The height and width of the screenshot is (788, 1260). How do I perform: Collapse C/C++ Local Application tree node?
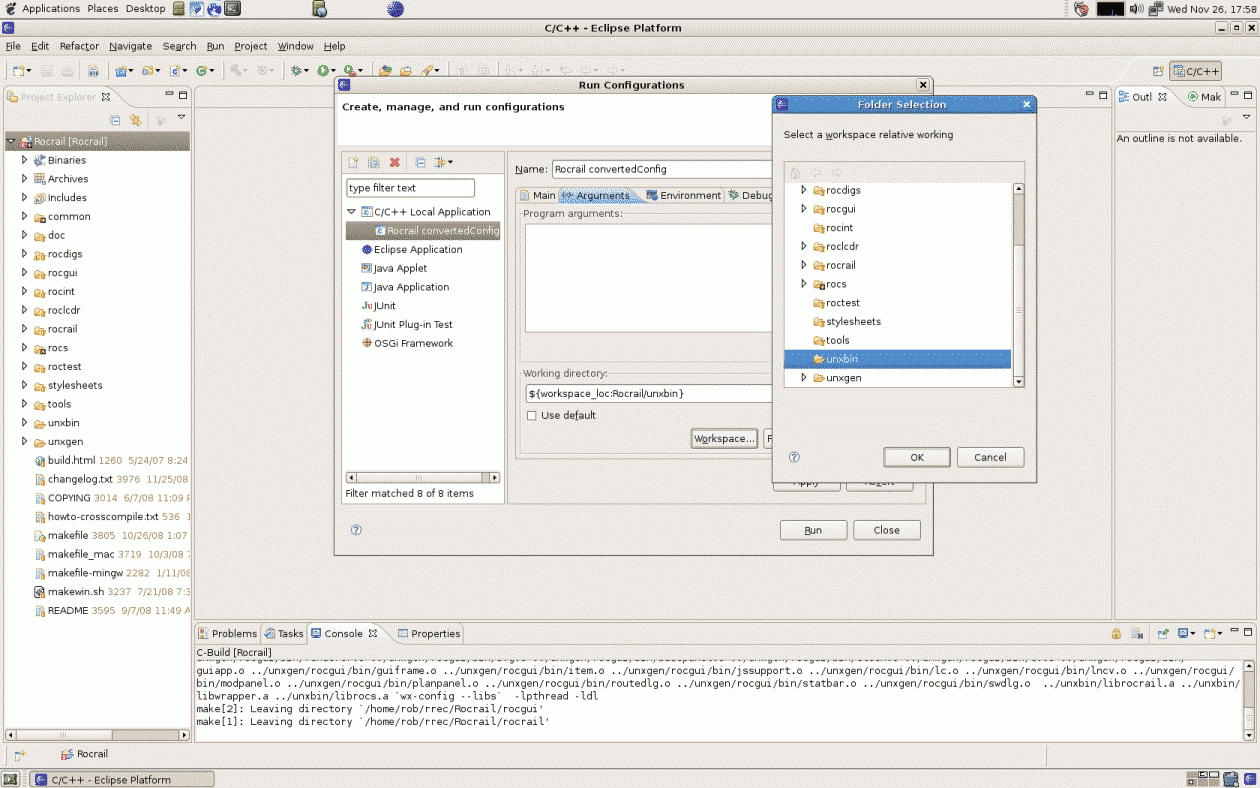point(352,212)
